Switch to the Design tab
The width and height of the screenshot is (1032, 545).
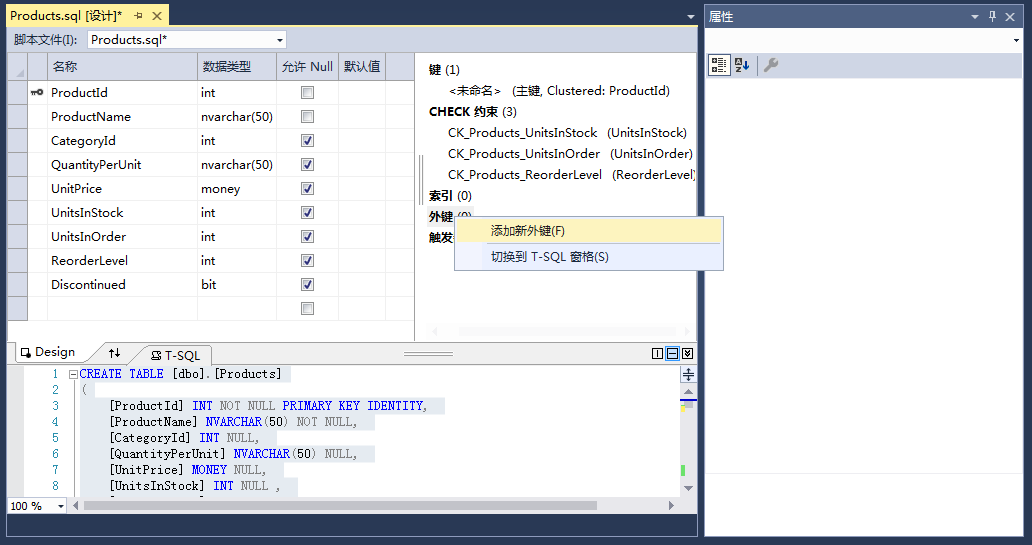(x=49, y=352)
